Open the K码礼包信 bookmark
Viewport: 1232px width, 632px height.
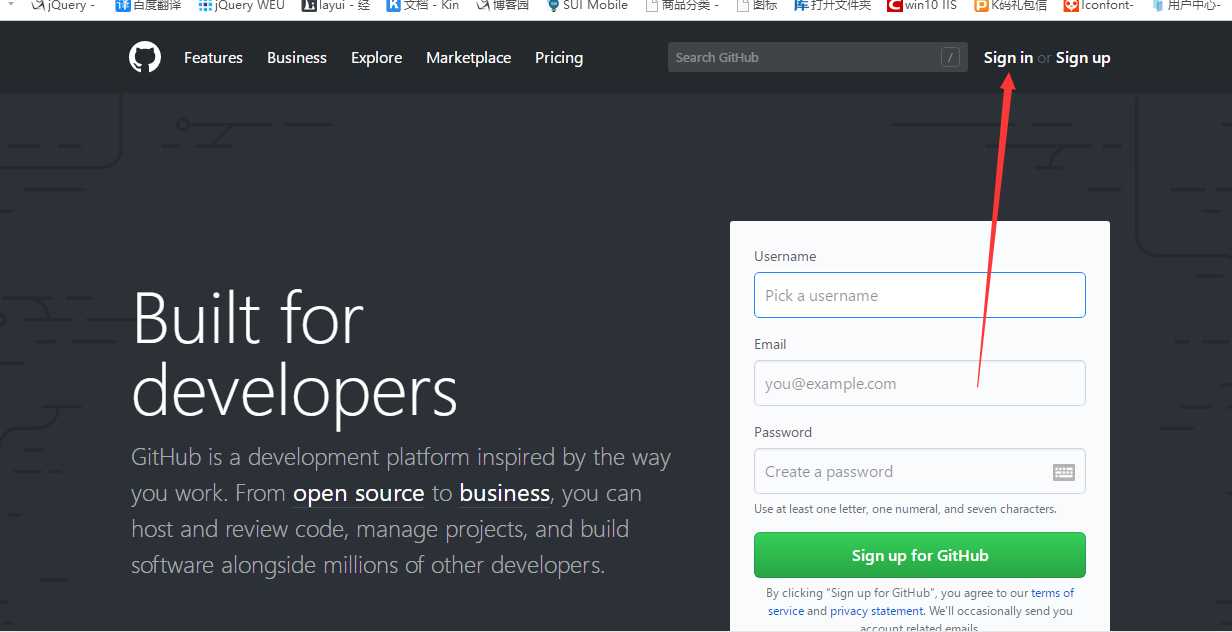1010,5
